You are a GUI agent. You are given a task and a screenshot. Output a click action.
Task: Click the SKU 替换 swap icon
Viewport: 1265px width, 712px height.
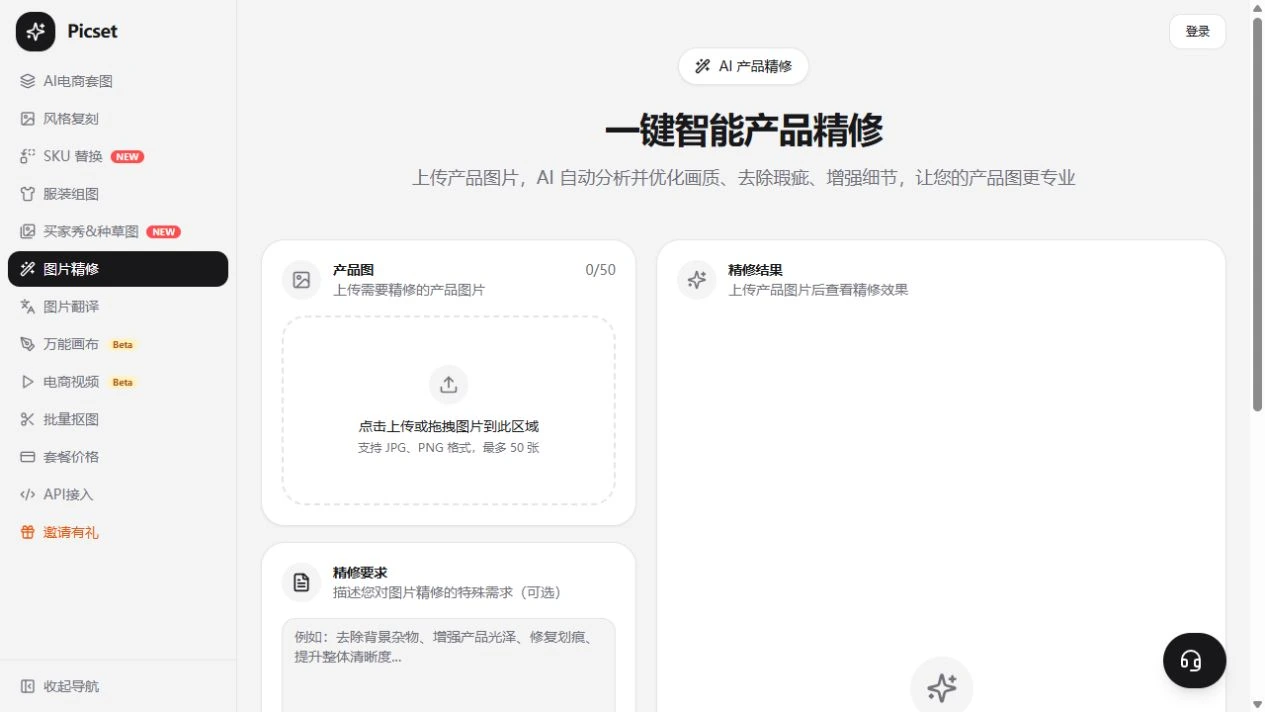[28, 156]
